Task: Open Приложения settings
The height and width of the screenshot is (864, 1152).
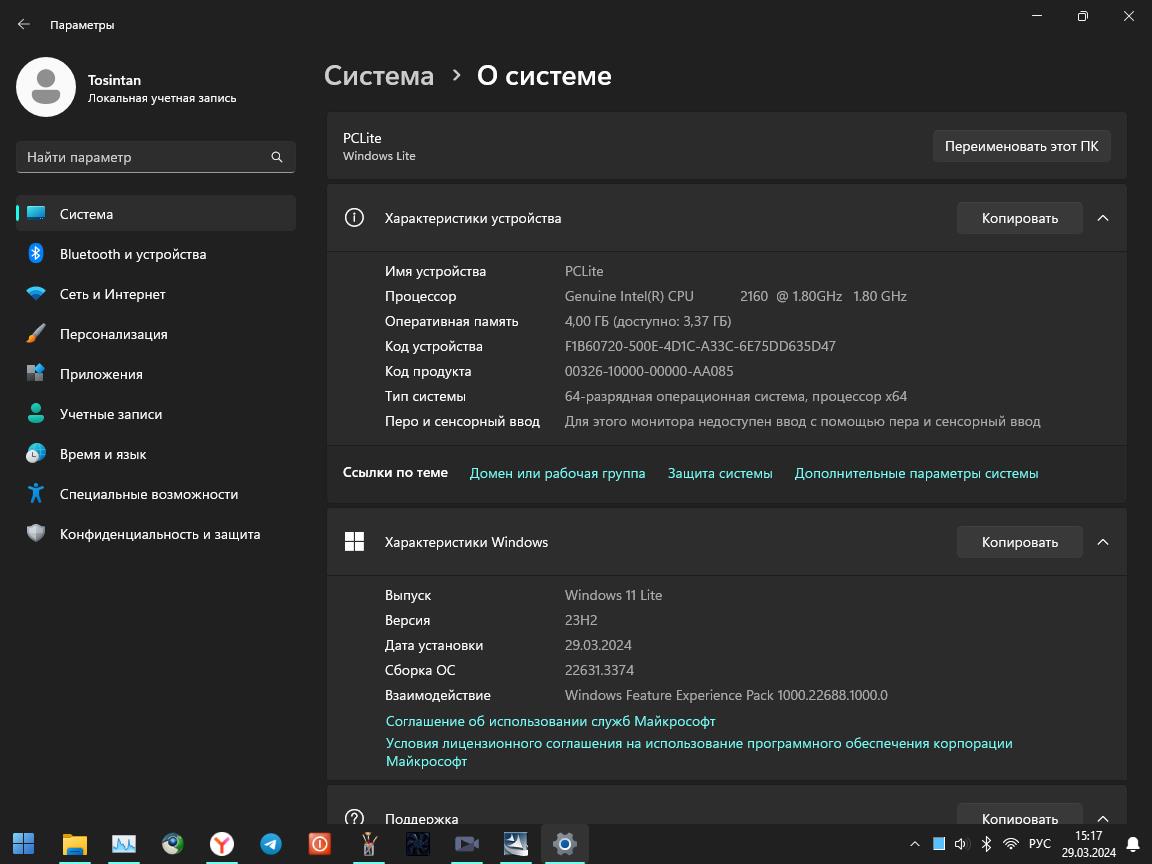Action: (x=156, y=374)
